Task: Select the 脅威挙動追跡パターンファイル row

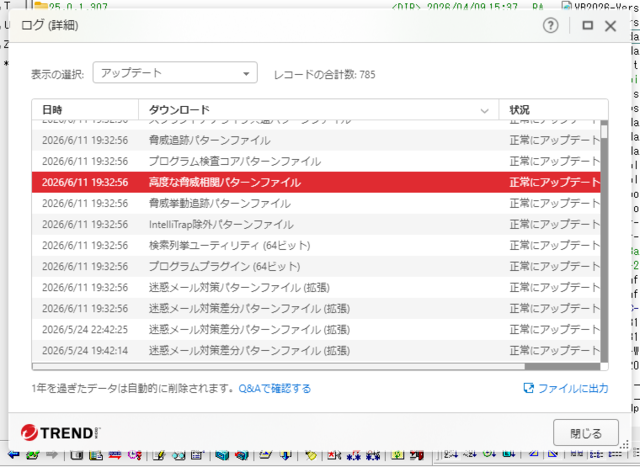Action: point(316,203)
